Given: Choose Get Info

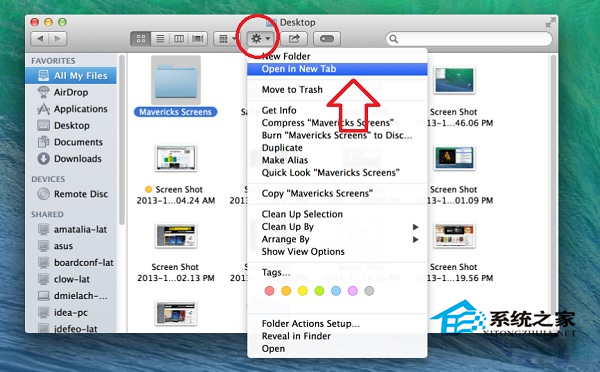Looking at the screenshot, I should (x=337, y=110).
